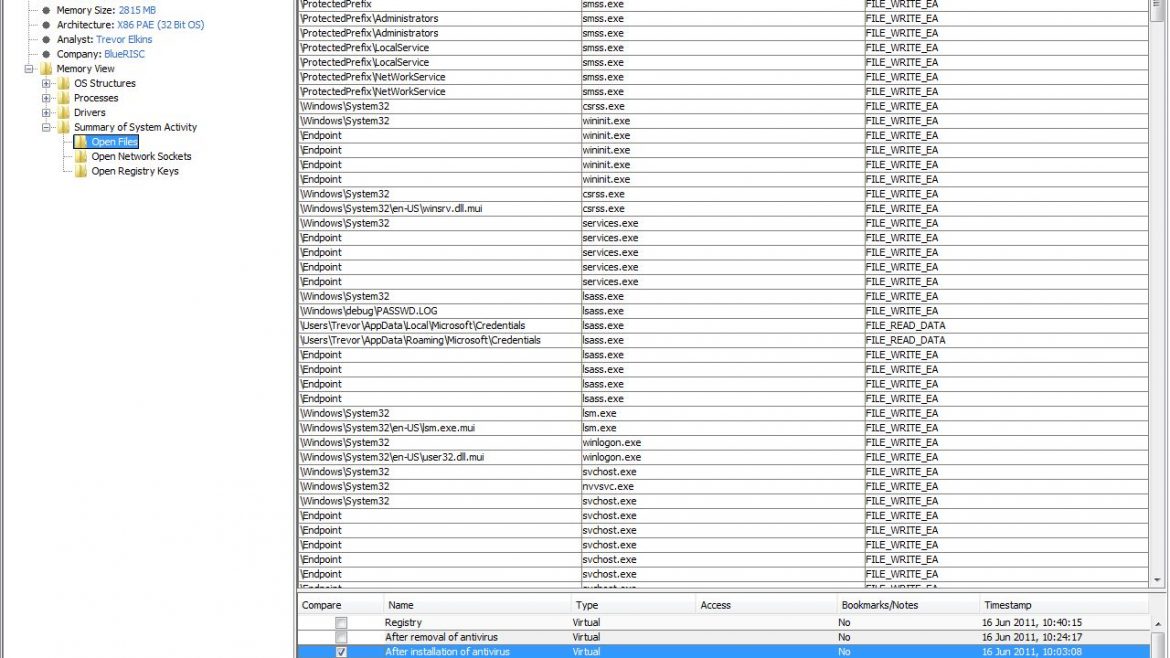Click the Open Network Sockets folder icon

coord(81,157)
